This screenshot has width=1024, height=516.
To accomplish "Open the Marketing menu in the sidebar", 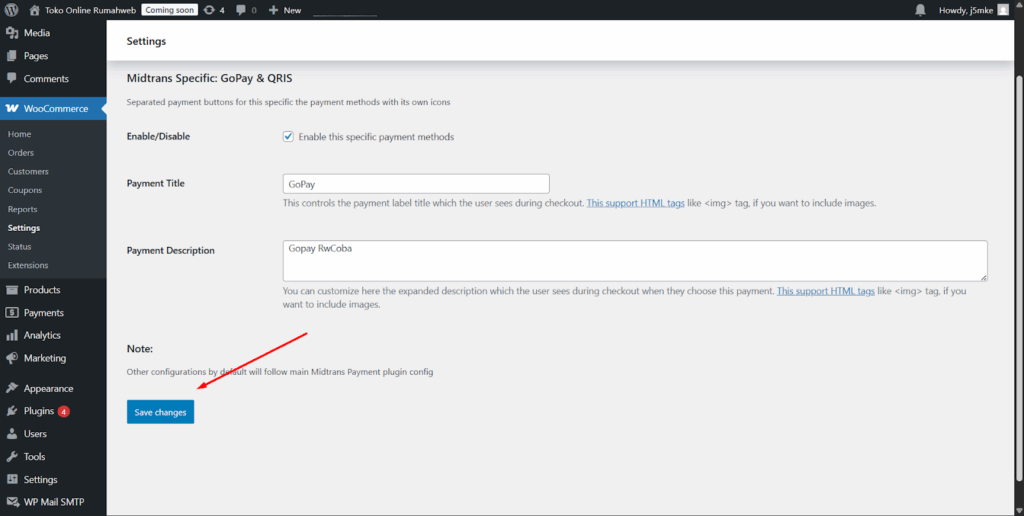I will point(45,358).
